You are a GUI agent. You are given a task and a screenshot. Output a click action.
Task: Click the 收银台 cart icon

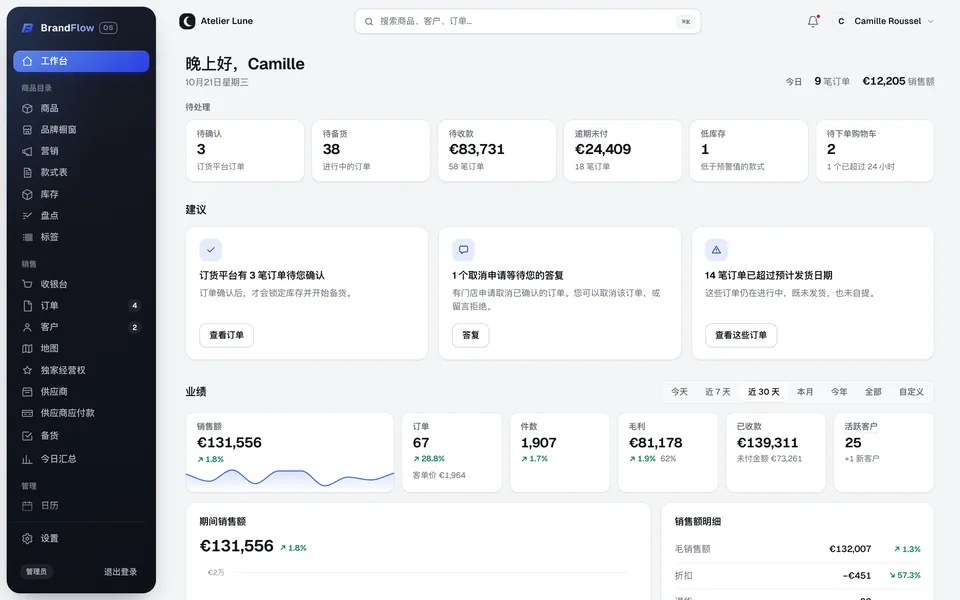point(27,284)
